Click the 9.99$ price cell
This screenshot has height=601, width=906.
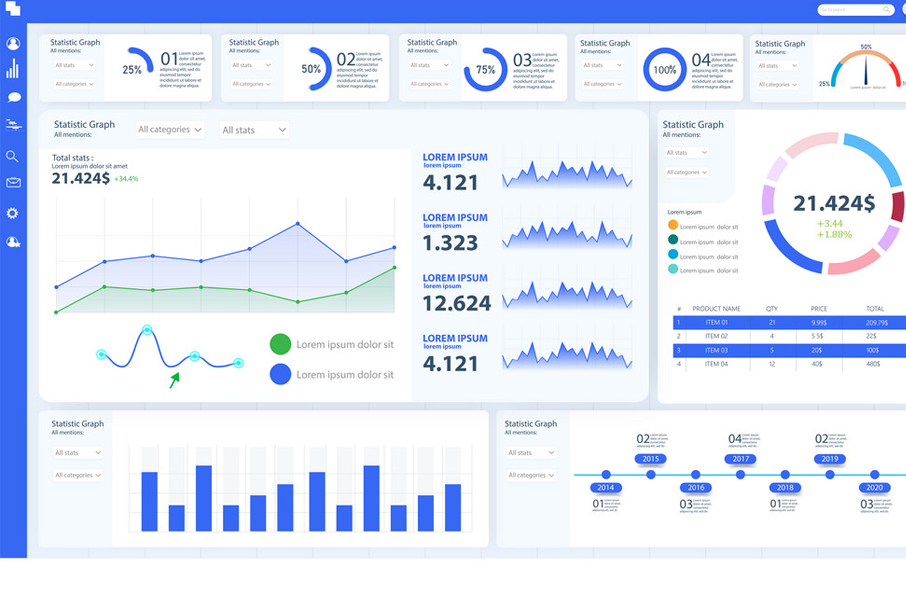pos(819,322)
